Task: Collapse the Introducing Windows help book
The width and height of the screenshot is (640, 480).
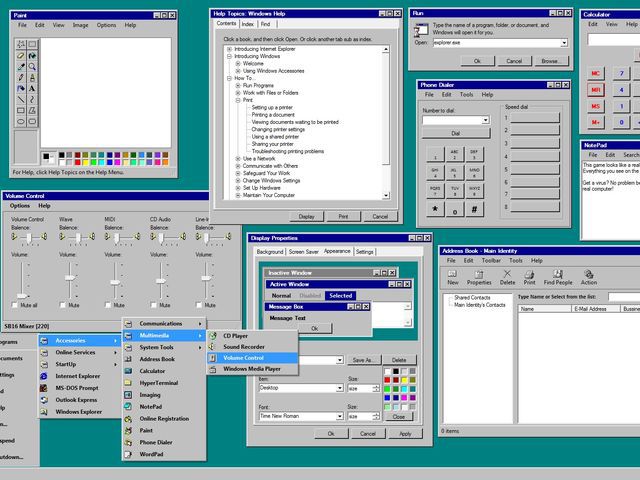Action: [x=229, y=56]
